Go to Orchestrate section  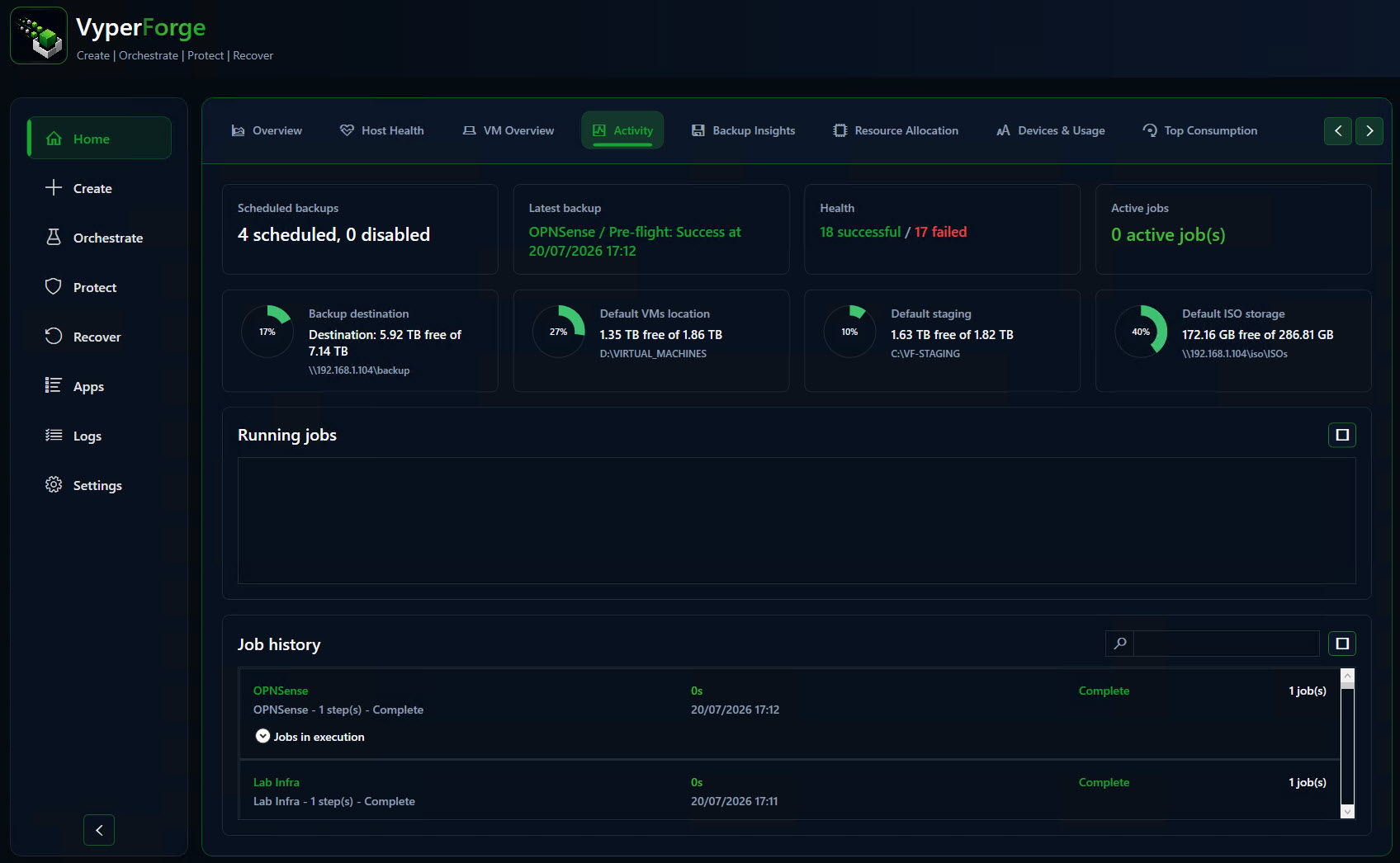point(99,238)
